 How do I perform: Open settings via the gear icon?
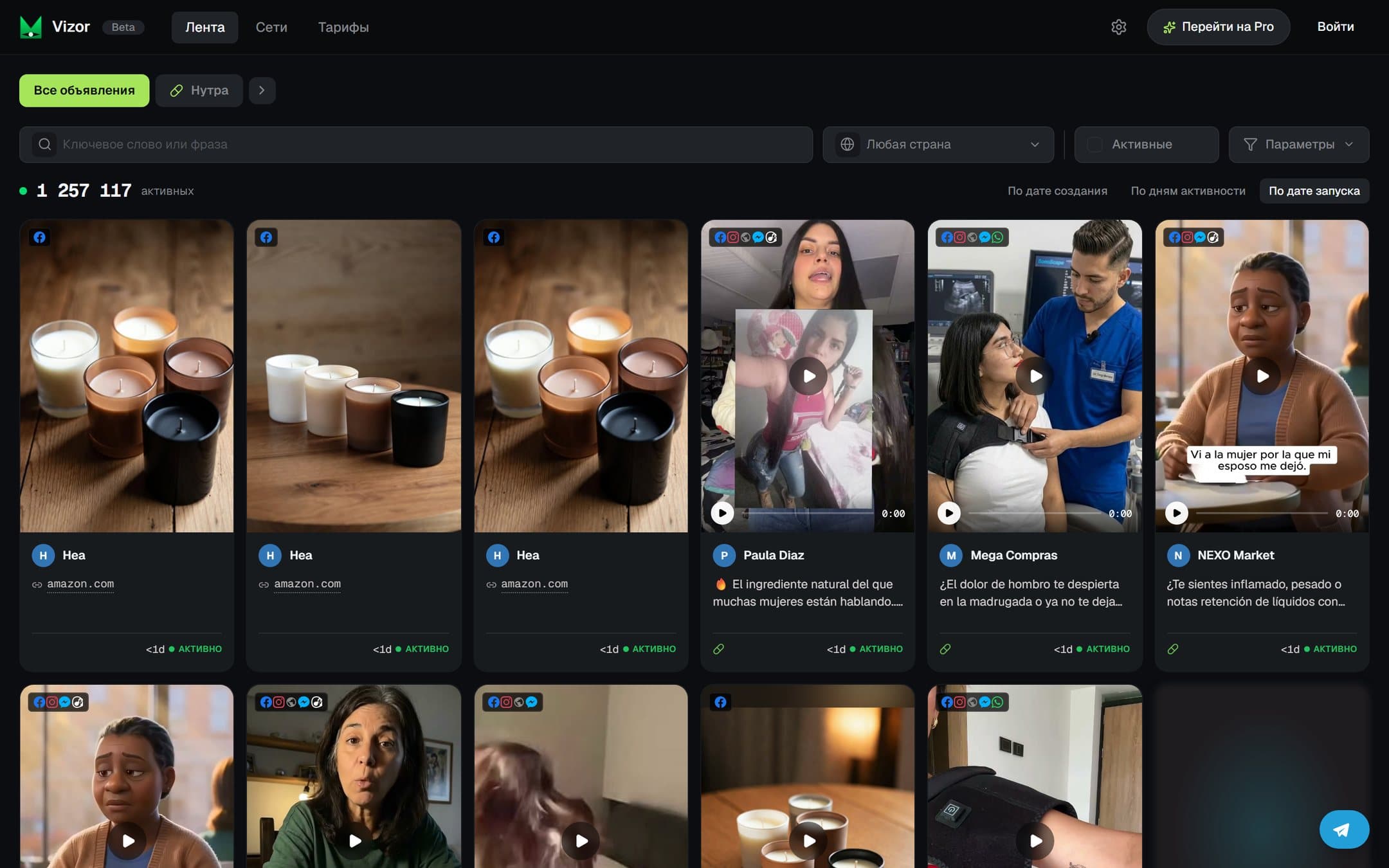tap(1119, 27)
